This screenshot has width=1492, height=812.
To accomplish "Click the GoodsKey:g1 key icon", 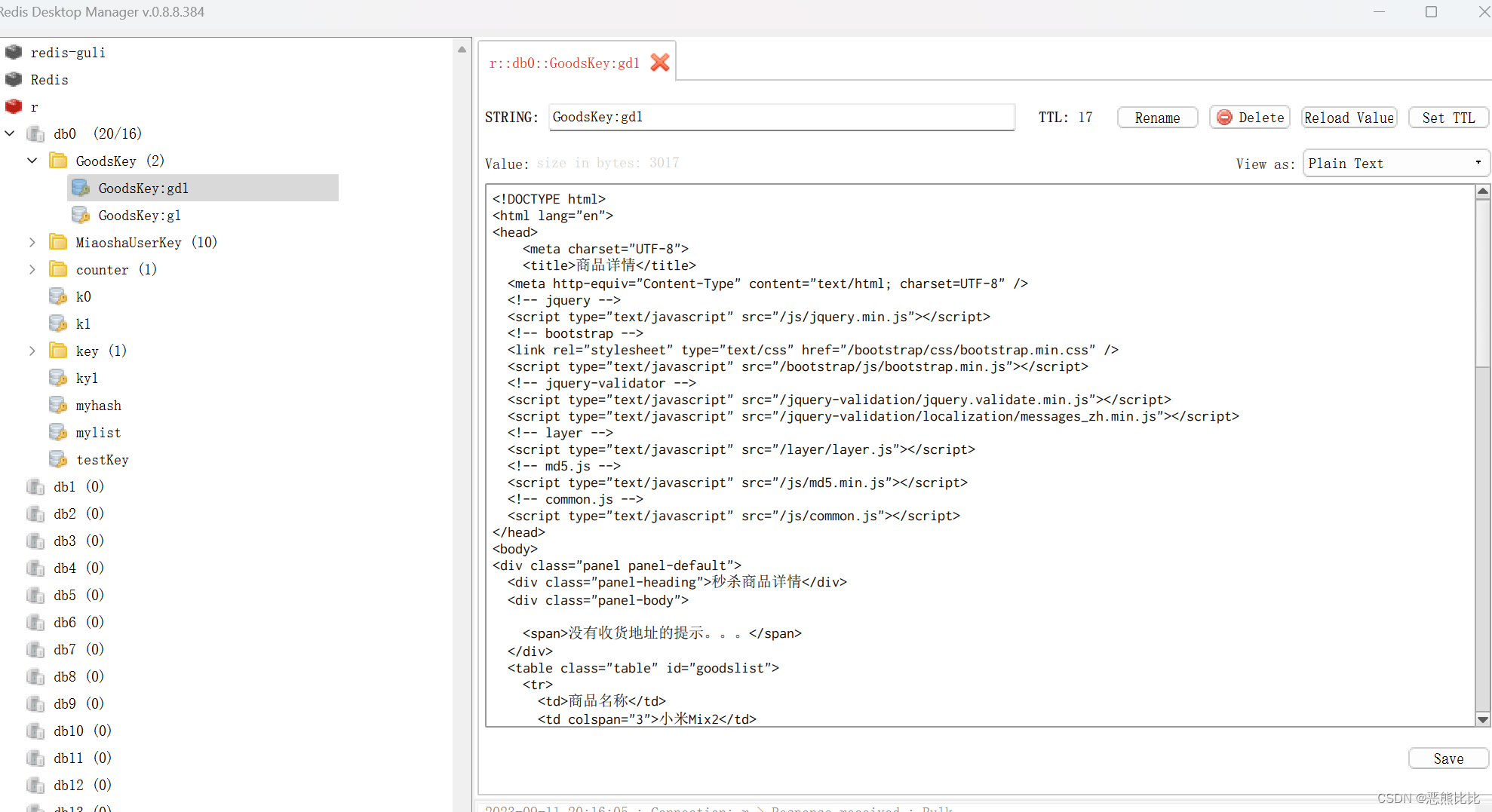I will pos(81,215).
